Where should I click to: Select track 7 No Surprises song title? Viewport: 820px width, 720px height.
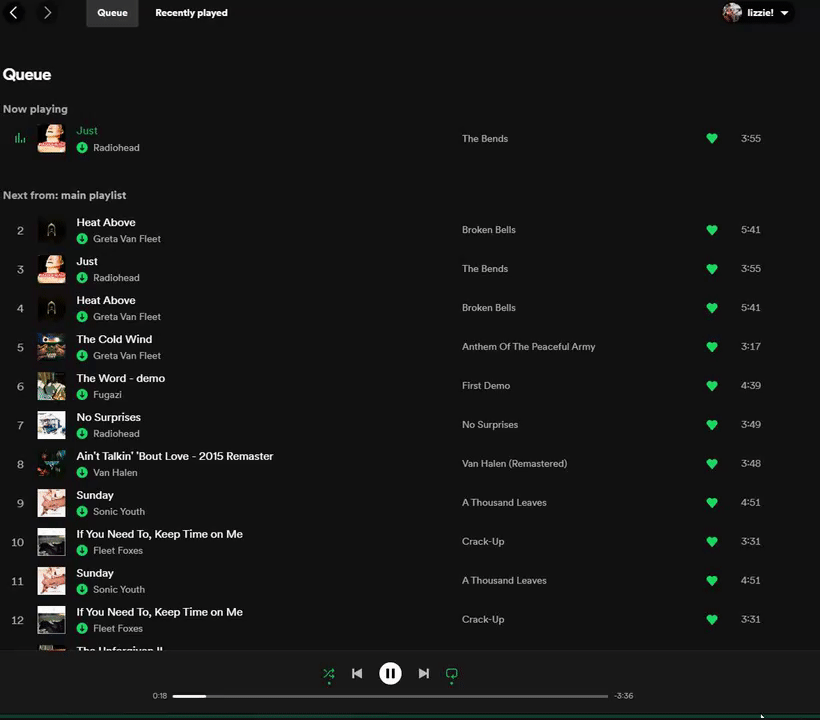pos(108,417)
